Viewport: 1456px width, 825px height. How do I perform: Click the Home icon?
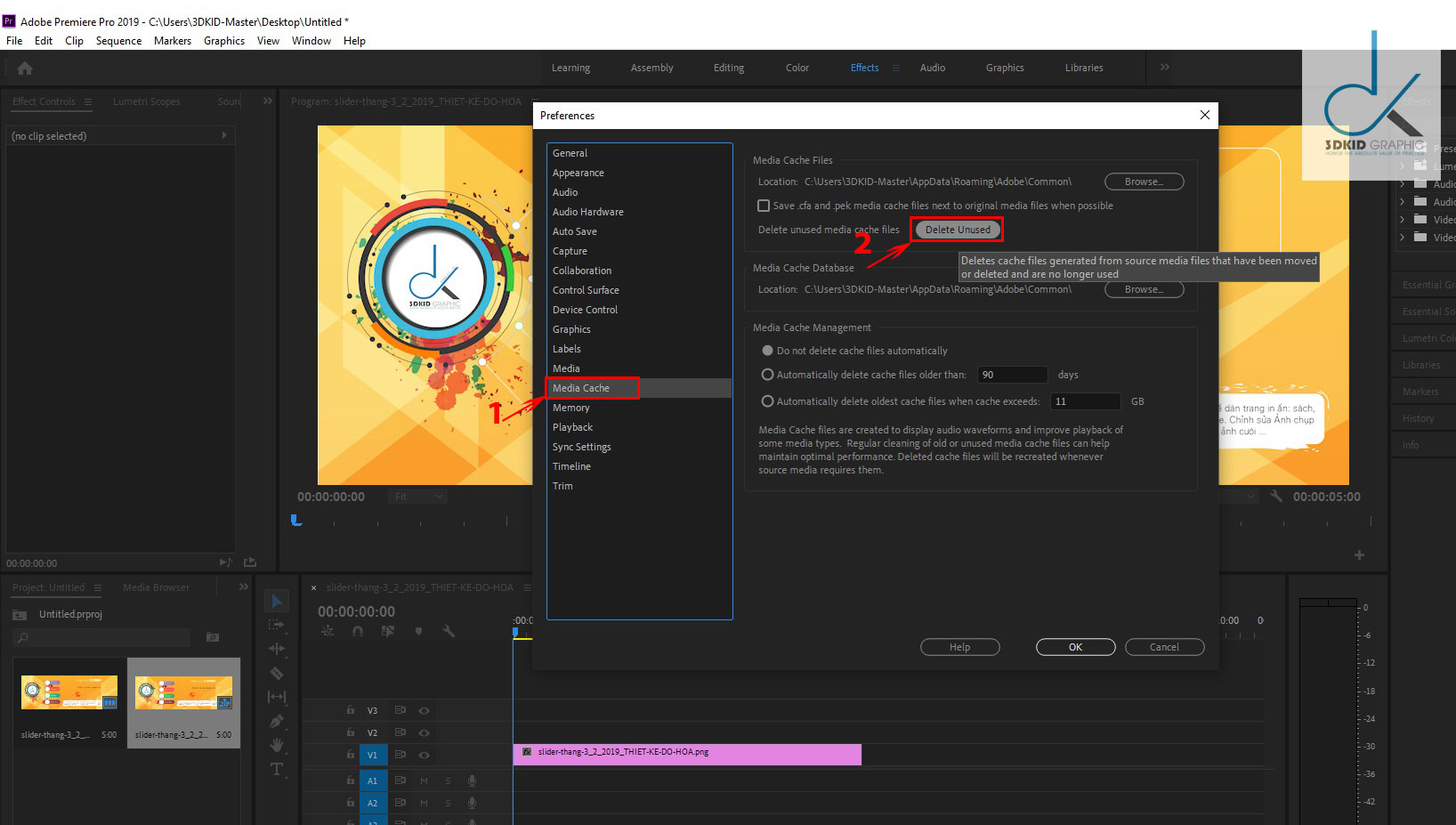[25, 69]
